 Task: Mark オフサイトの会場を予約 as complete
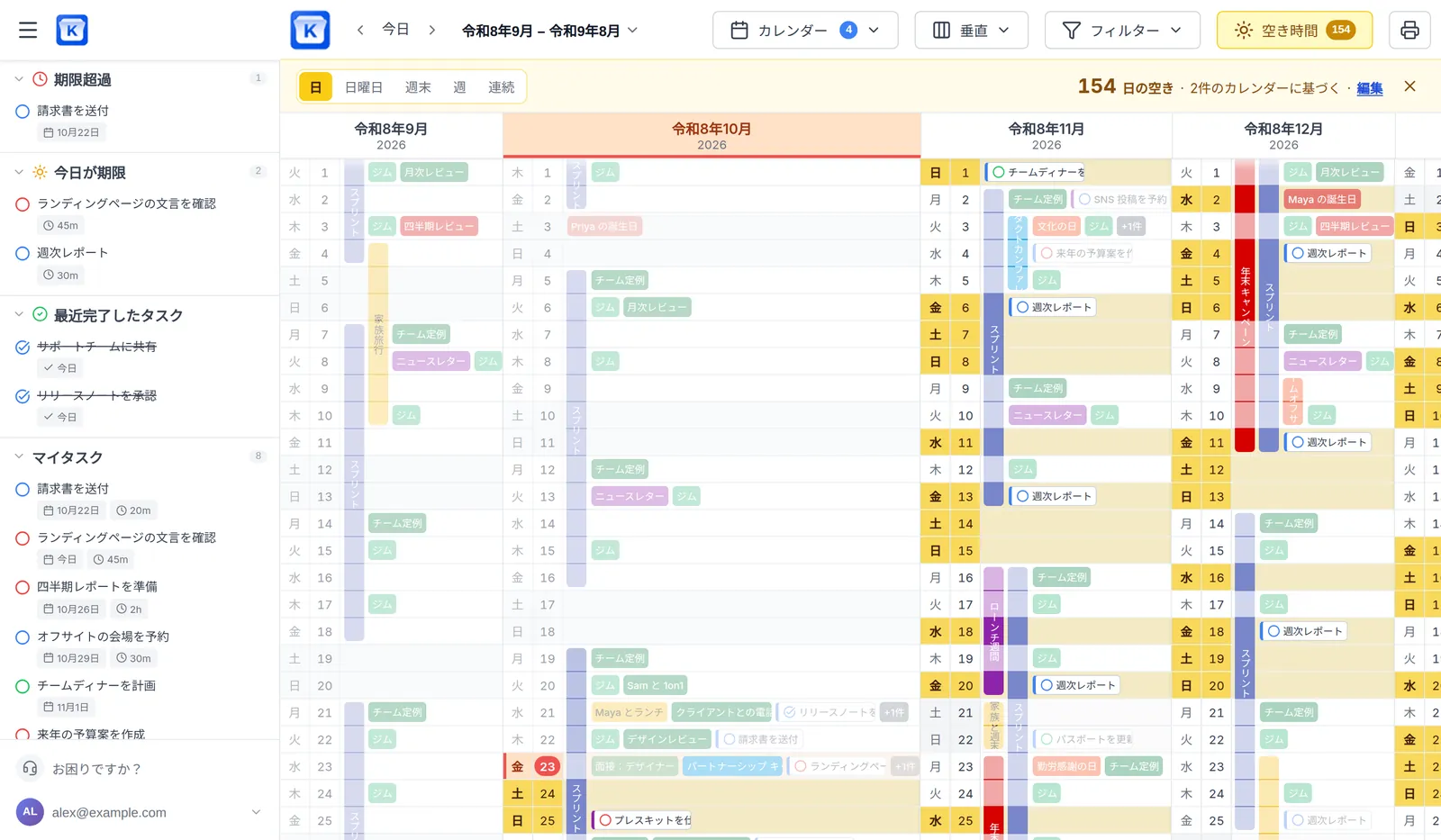coord(23,637)
